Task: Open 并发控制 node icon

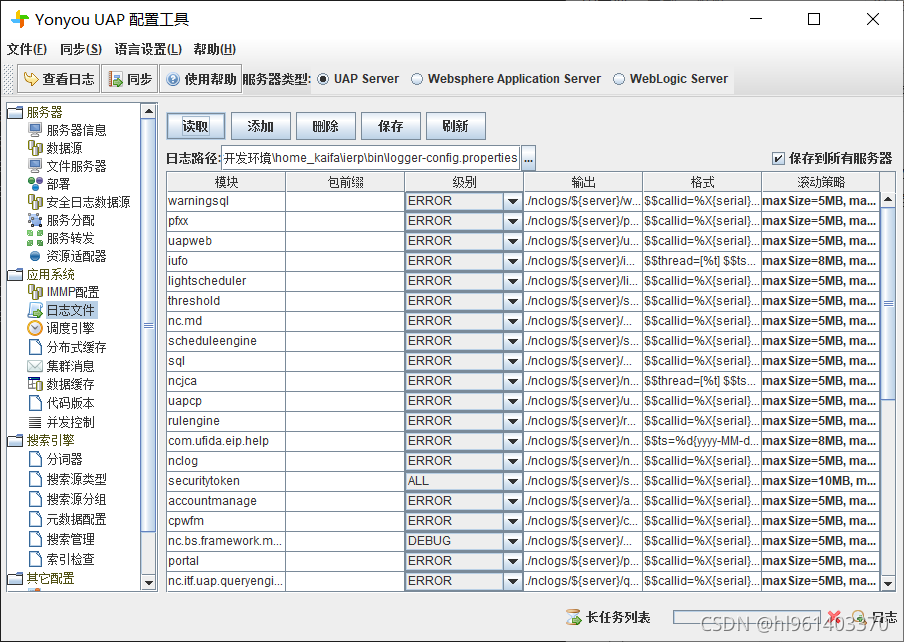Action: 35,422
